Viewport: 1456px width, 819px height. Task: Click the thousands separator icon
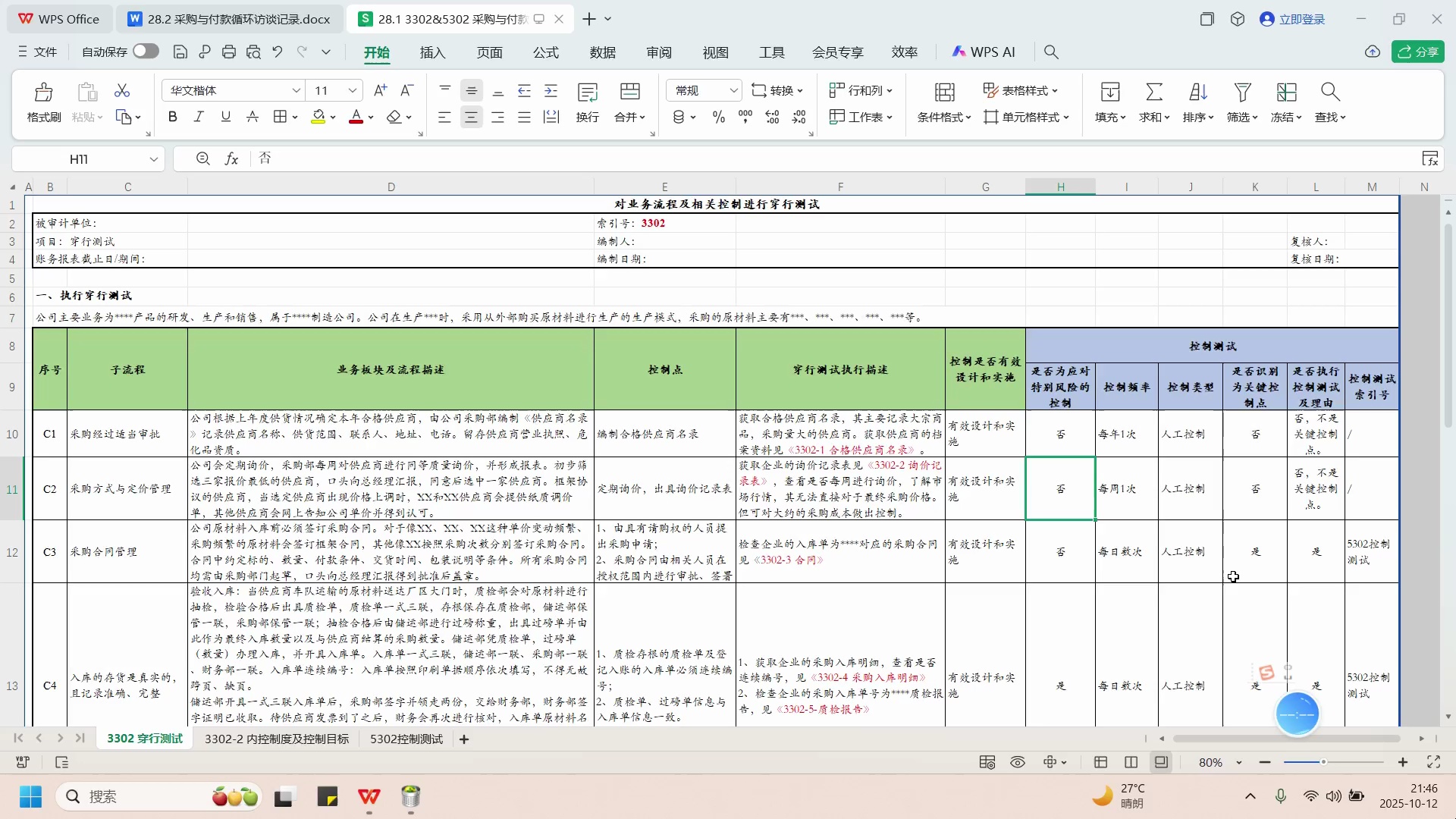pyautogui.click(x=745, y=117)
